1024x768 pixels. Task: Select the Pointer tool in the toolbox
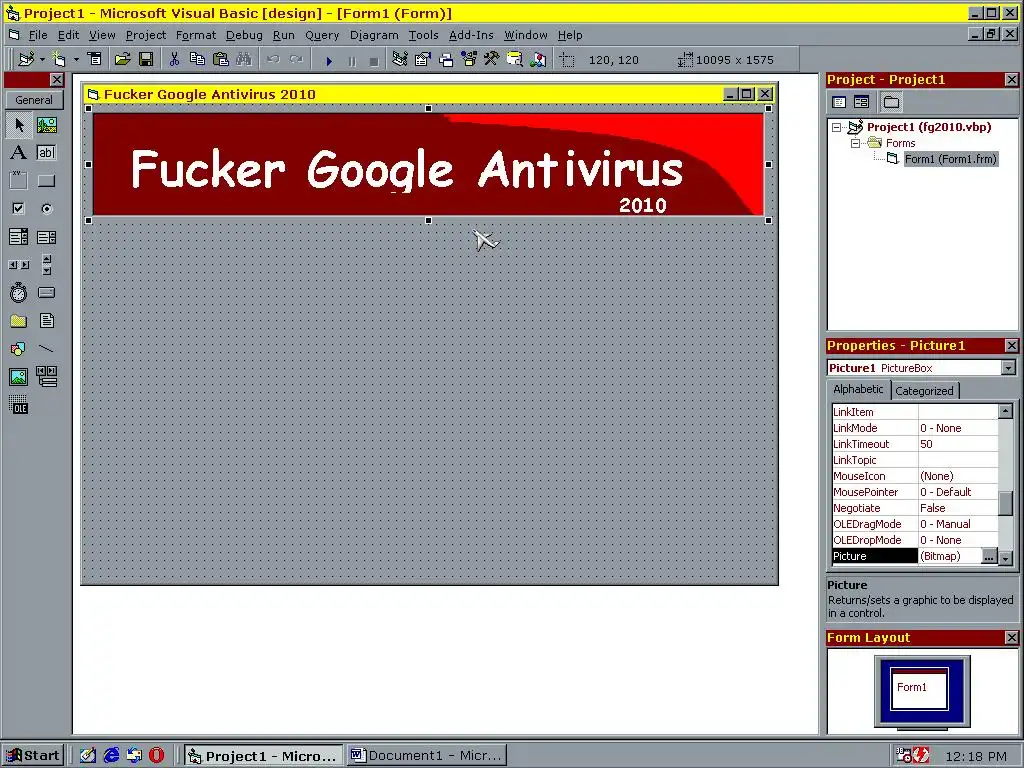click(19, 125)
